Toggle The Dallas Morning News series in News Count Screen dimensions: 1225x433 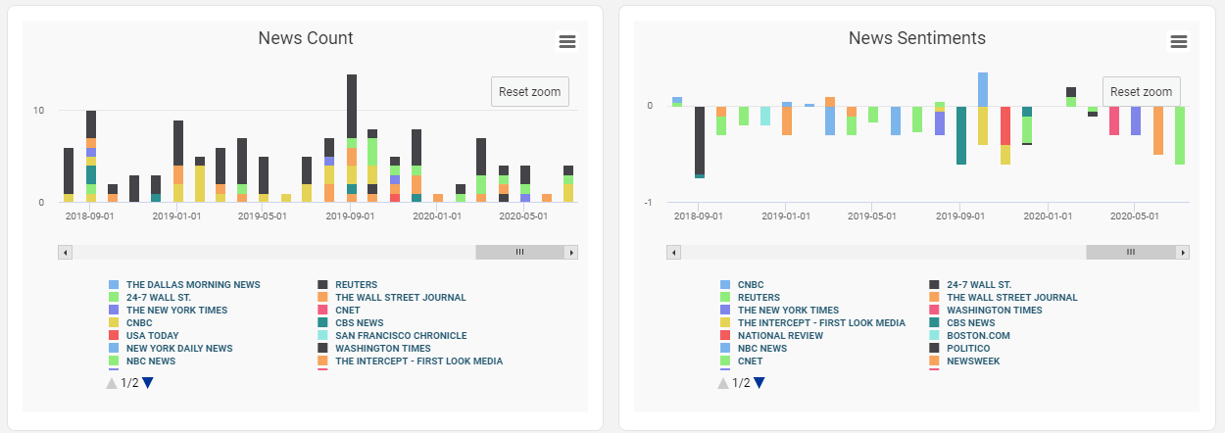coord(192,285)
